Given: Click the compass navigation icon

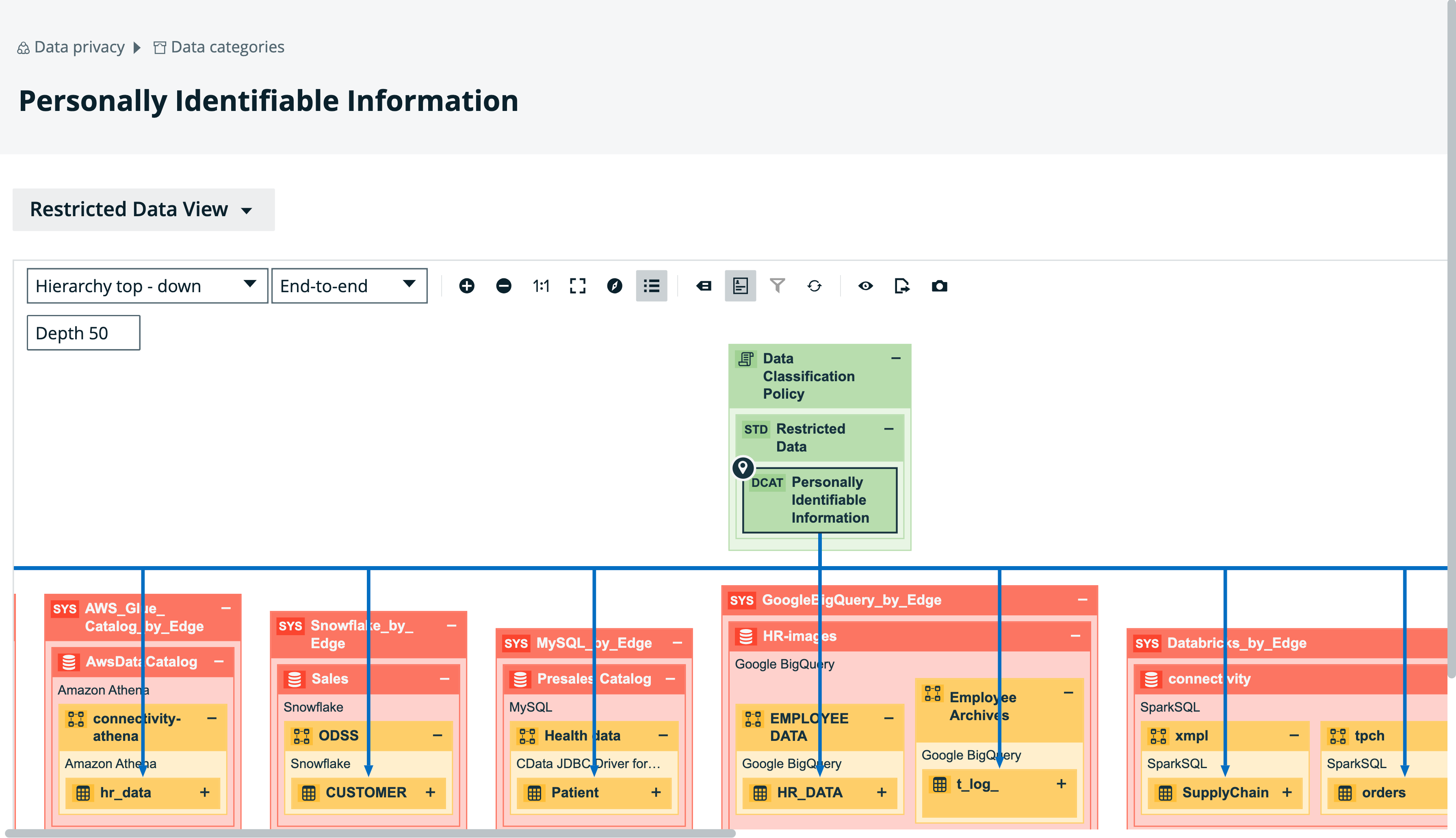Looking at the screenshot, I should click(x=614, y=286).
